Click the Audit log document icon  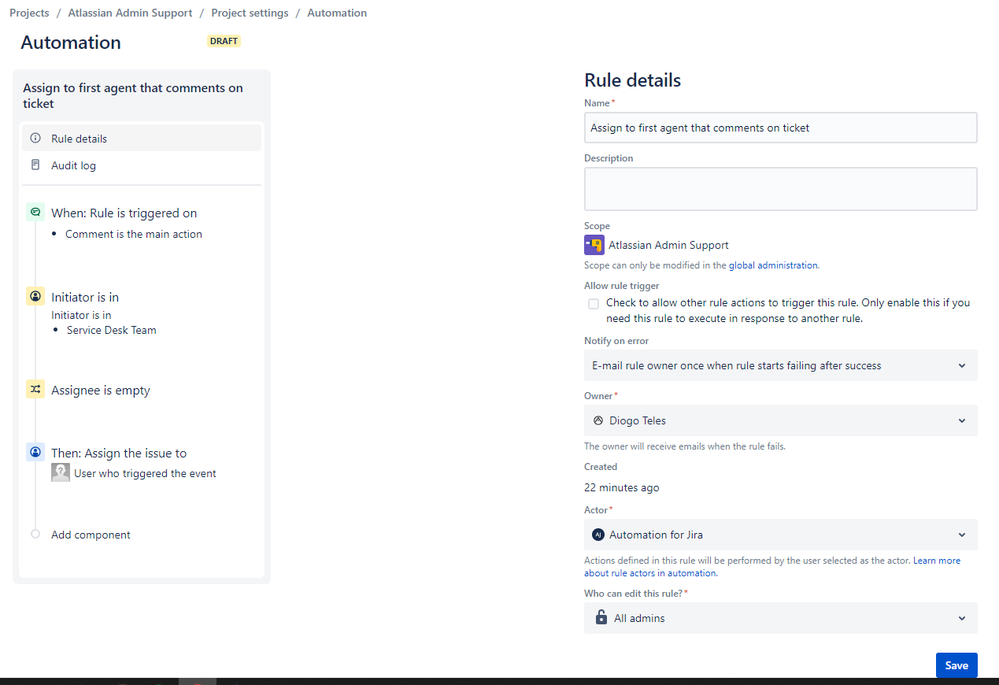36,165
